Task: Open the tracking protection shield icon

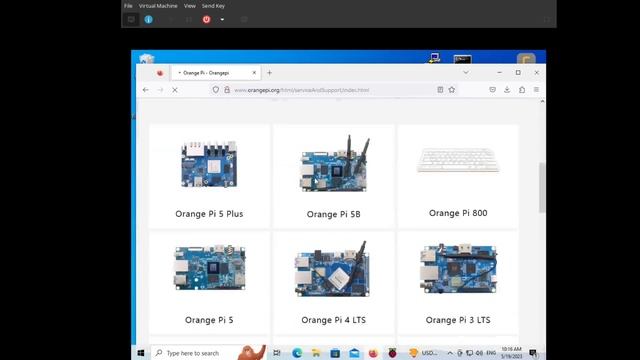Action: click(216, 90)
